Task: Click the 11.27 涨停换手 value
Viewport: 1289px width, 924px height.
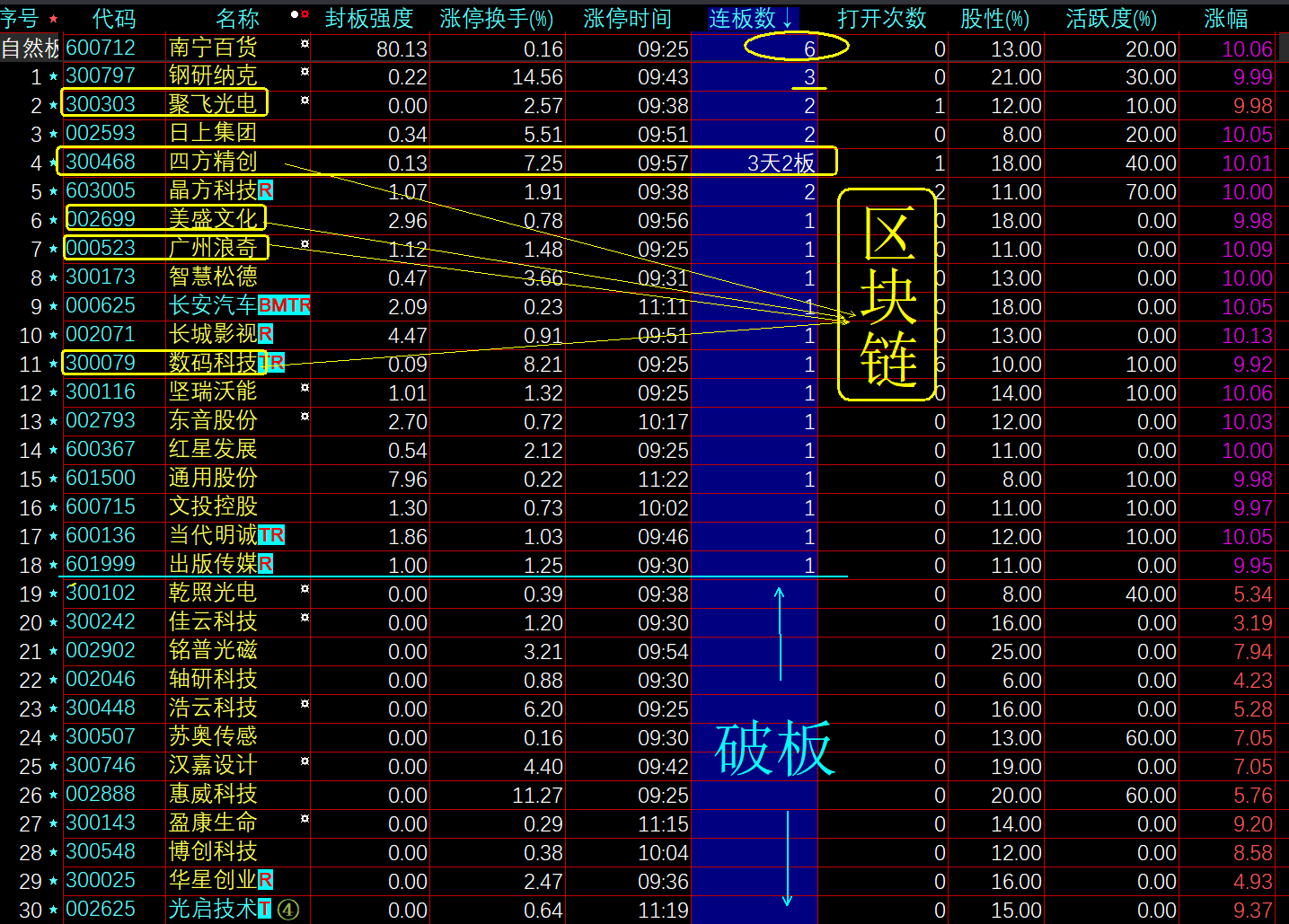Action: (x=537, y=796)
